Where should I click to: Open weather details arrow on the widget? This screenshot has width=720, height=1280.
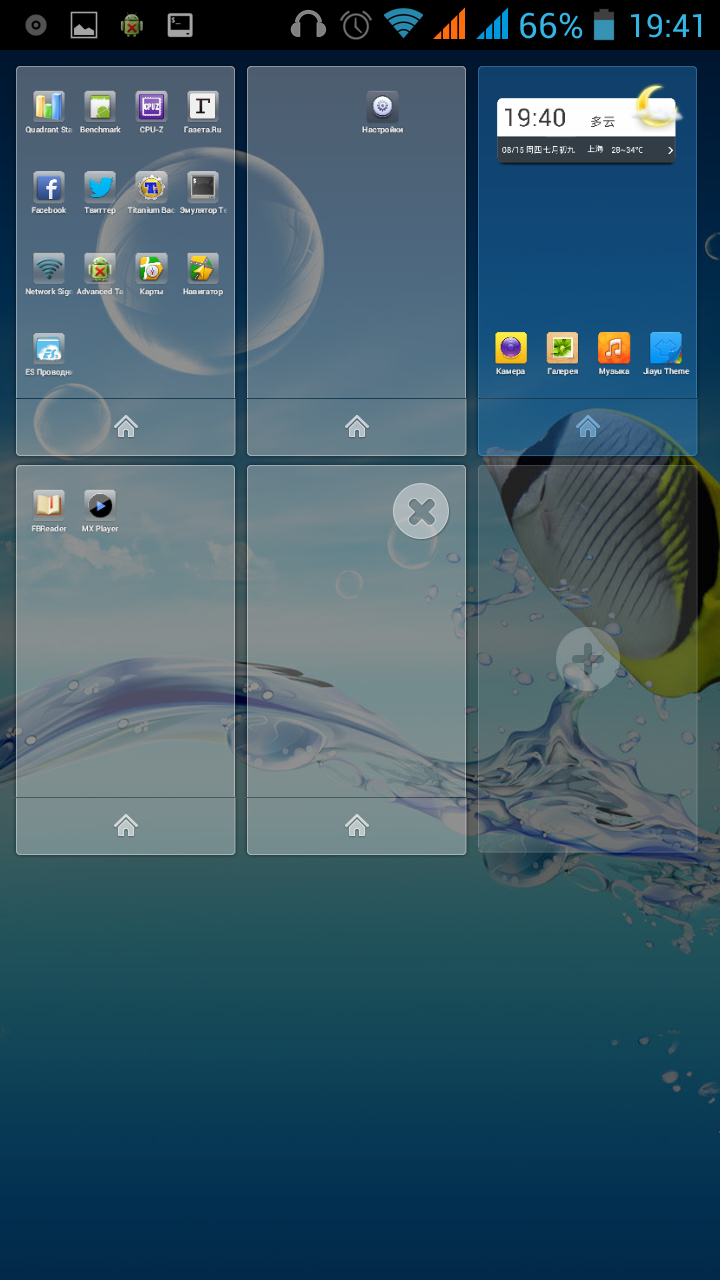(670, 151)
